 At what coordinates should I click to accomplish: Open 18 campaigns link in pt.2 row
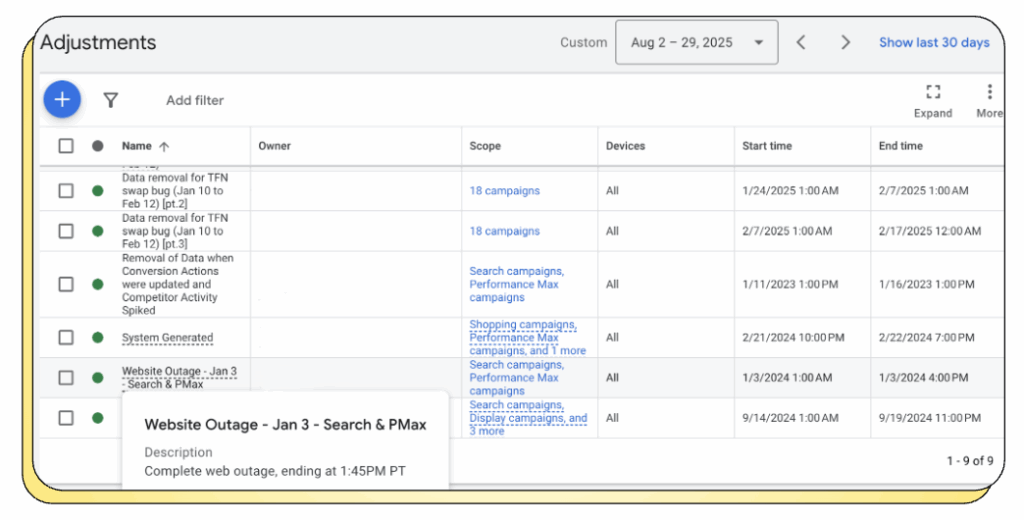pyautogui.click(x=504, y=191)
